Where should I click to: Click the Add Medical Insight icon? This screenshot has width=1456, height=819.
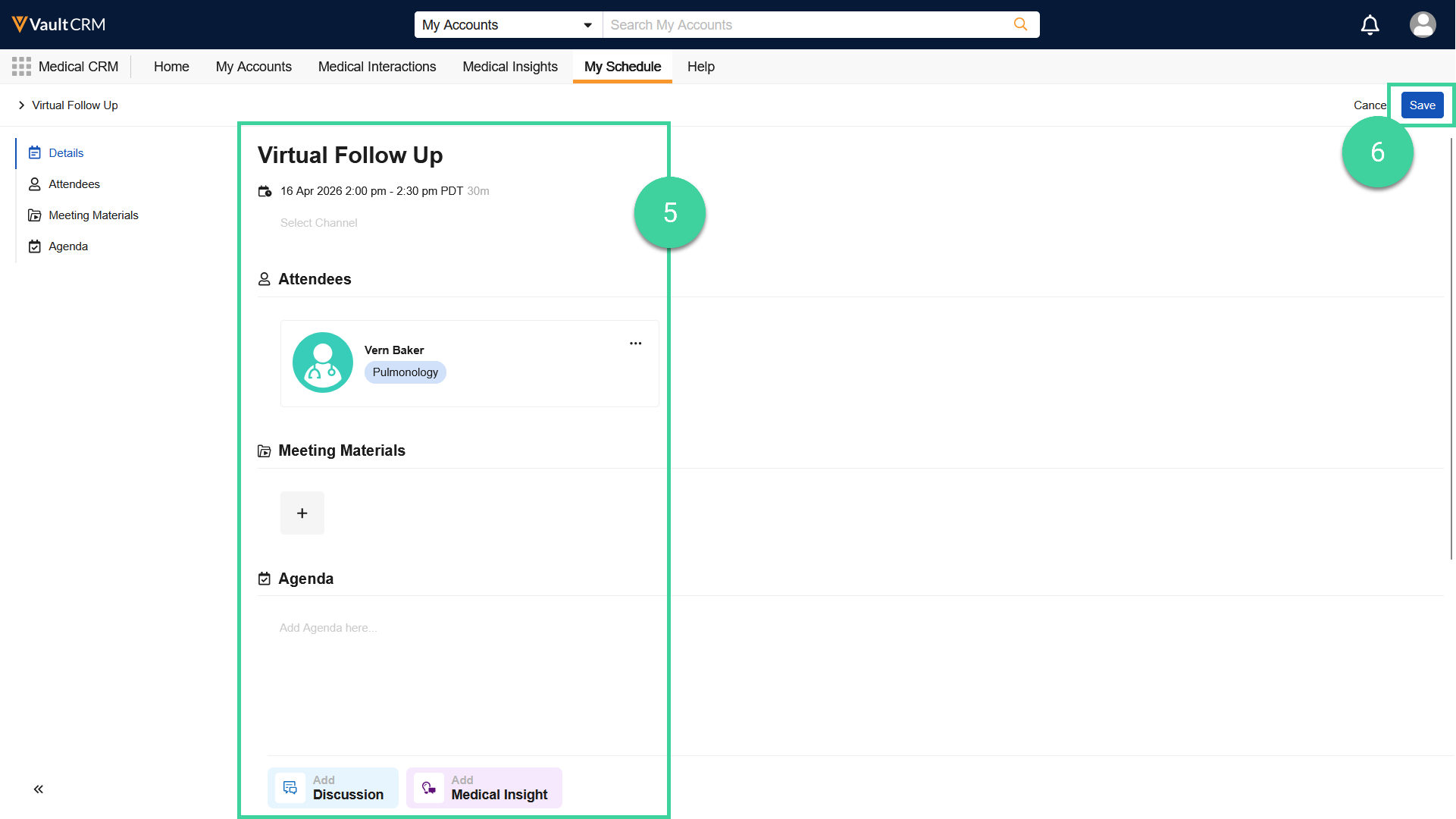[x=428, y=787]
